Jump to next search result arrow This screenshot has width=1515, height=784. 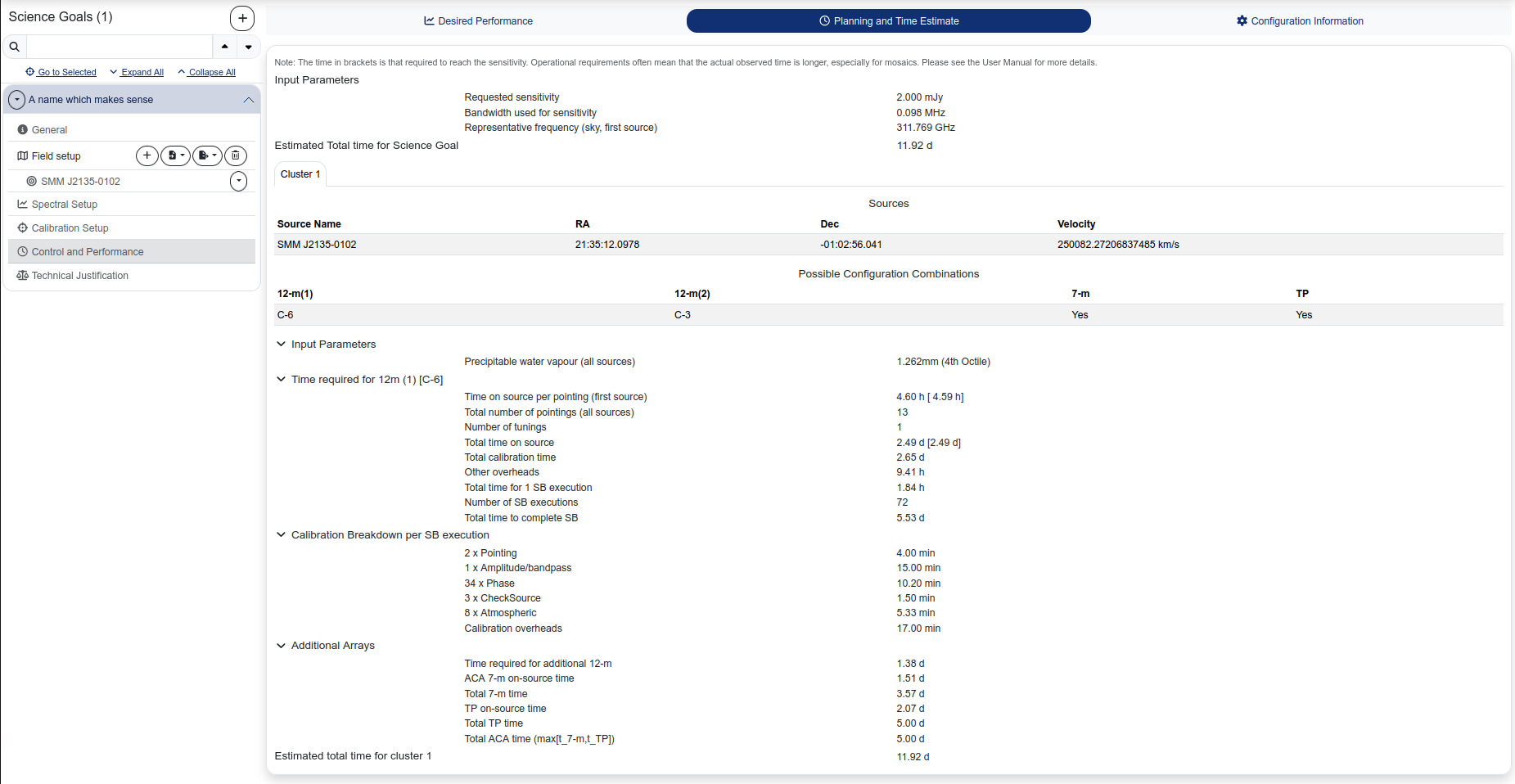[249, 47]
